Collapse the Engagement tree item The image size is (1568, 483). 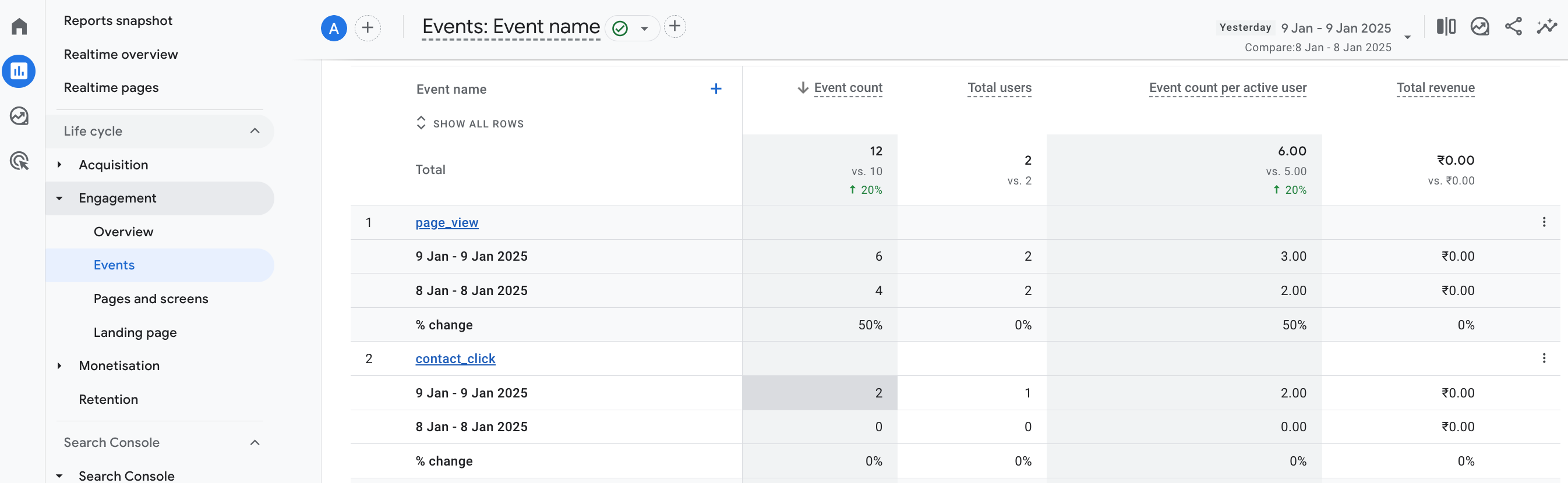59,198
